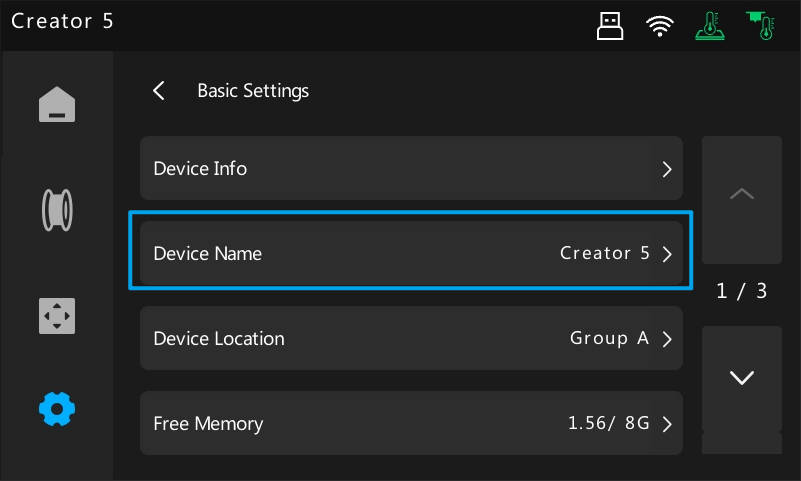The height and width of the screenshot is (481, 801).
Task: Open the filament spool menu
Action: click(57, 210)
